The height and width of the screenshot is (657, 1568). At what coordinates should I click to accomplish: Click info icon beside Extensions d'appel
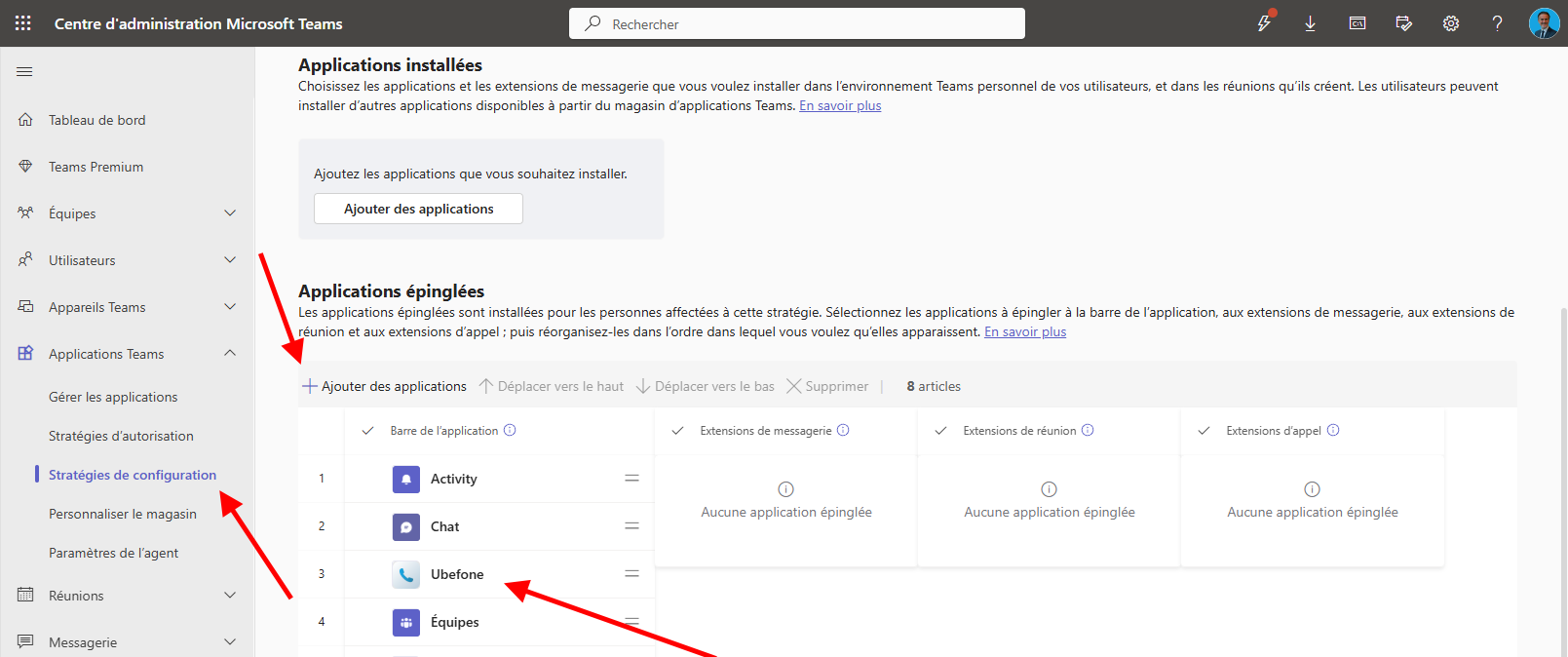(x=1333, y=430)
